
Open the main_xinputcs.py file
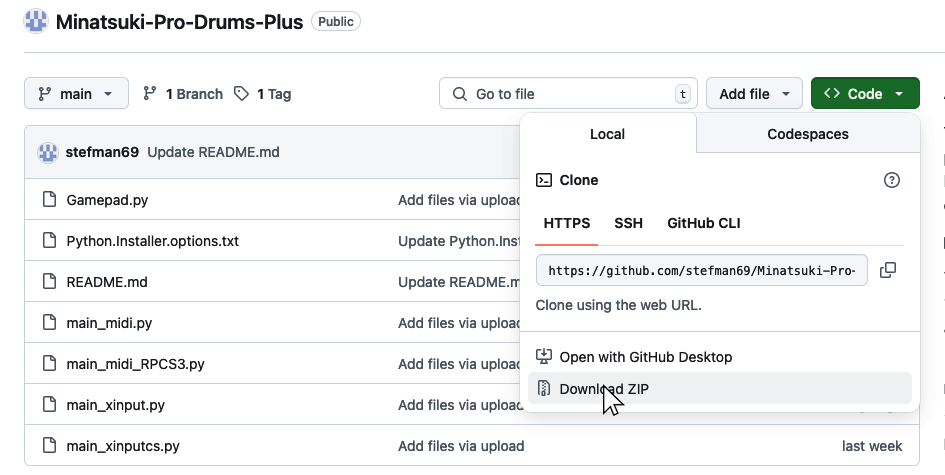(x=123, y=446)
